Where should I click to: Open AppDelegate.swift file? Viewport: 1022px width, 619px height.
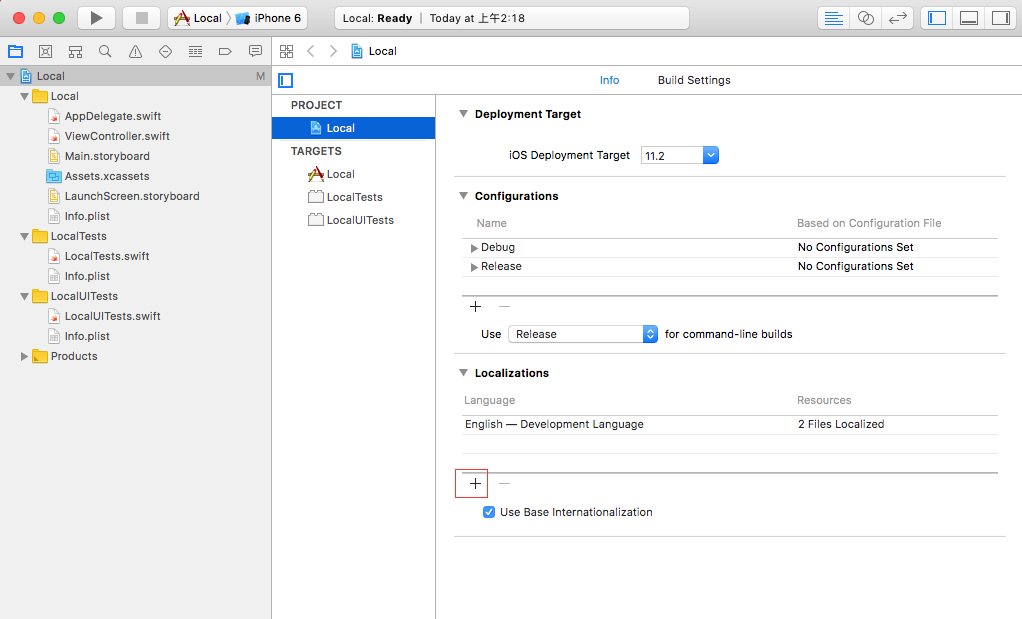click(112, 116)
